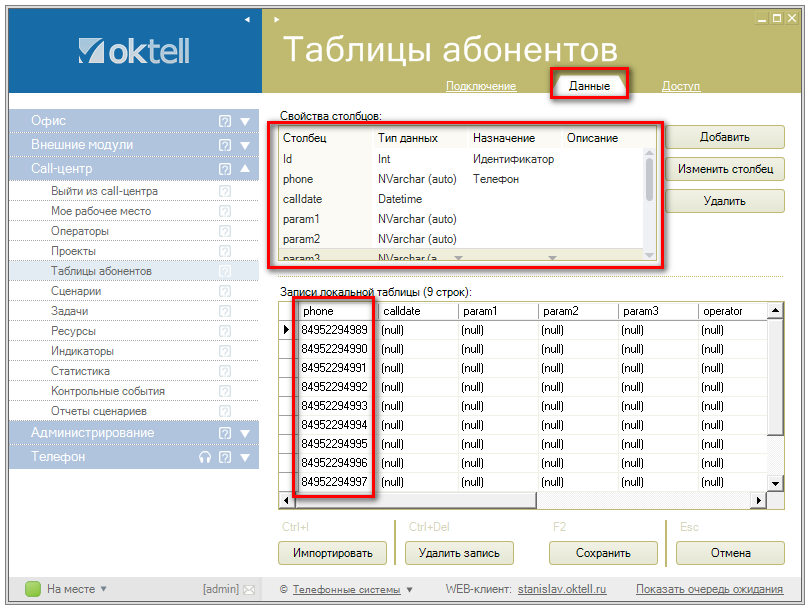Click the Сохранить button
The width and height of the screenshot is (810, 612).
tap(603, 553)
